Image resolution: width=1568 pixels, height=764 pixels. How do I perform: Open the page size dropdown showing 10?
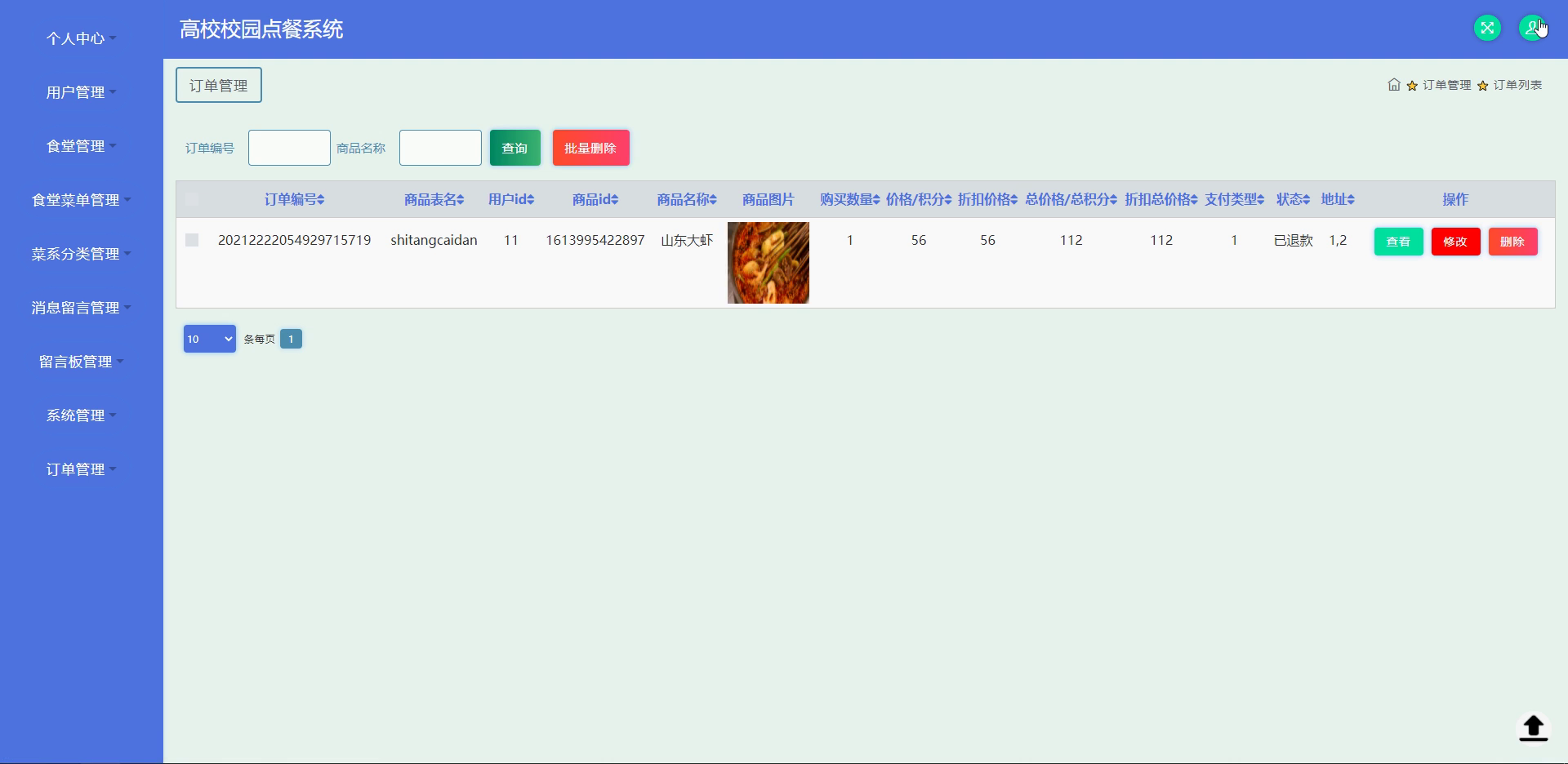pos(209,339)
